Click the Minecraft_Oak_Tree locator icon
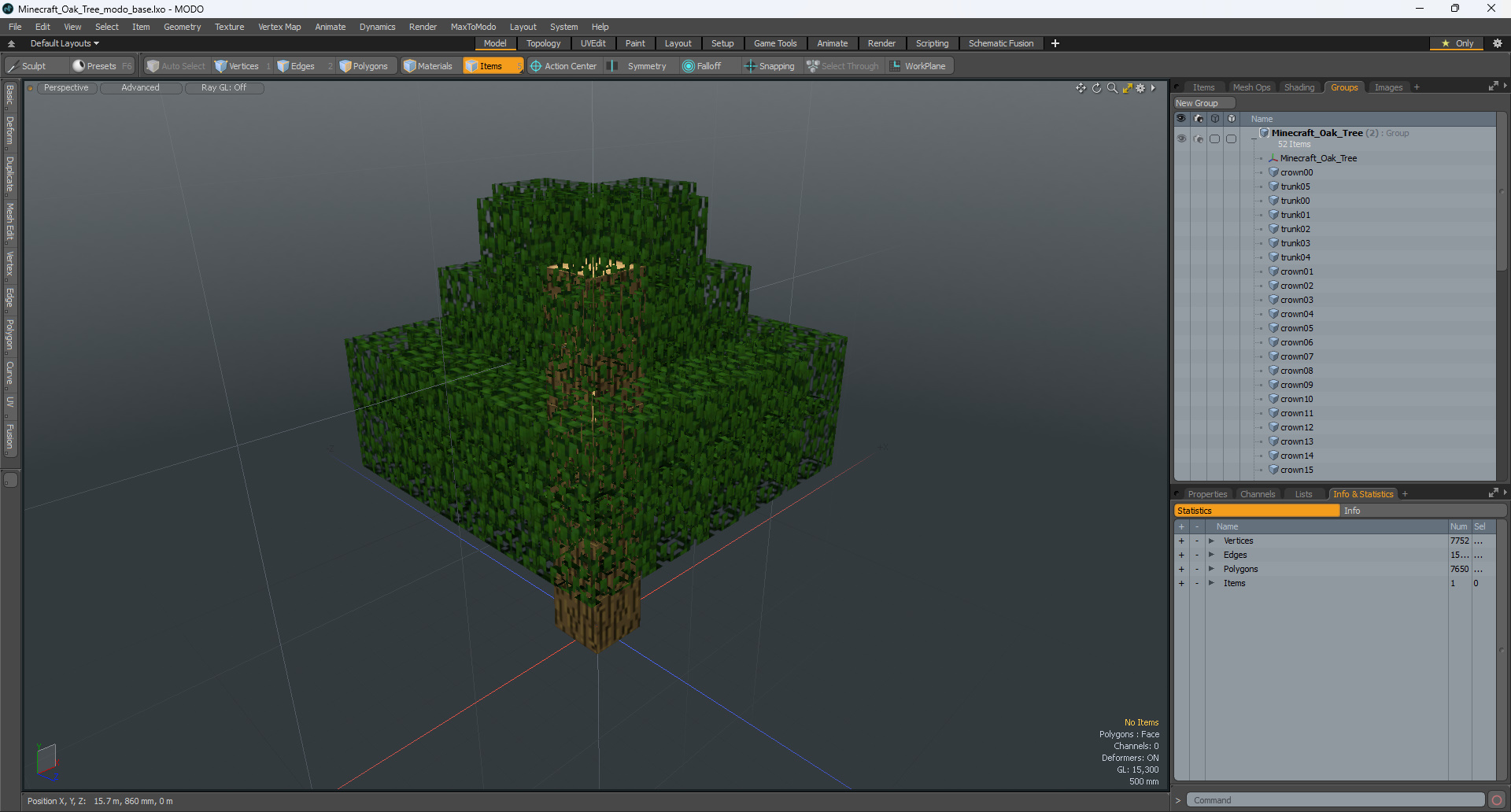Image resolution: width=1511 pixels, height=812 pixels. click(x=1273, y=158)
